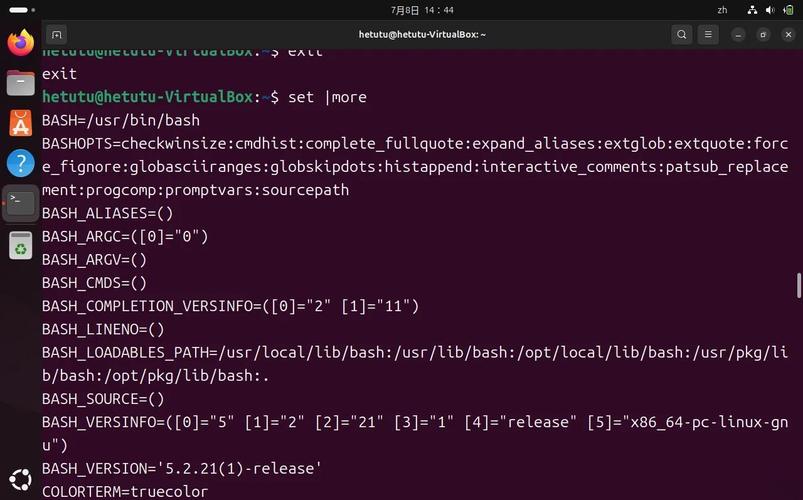Open the Activities overview pill
803x500 pixels.
click(22, 10)
